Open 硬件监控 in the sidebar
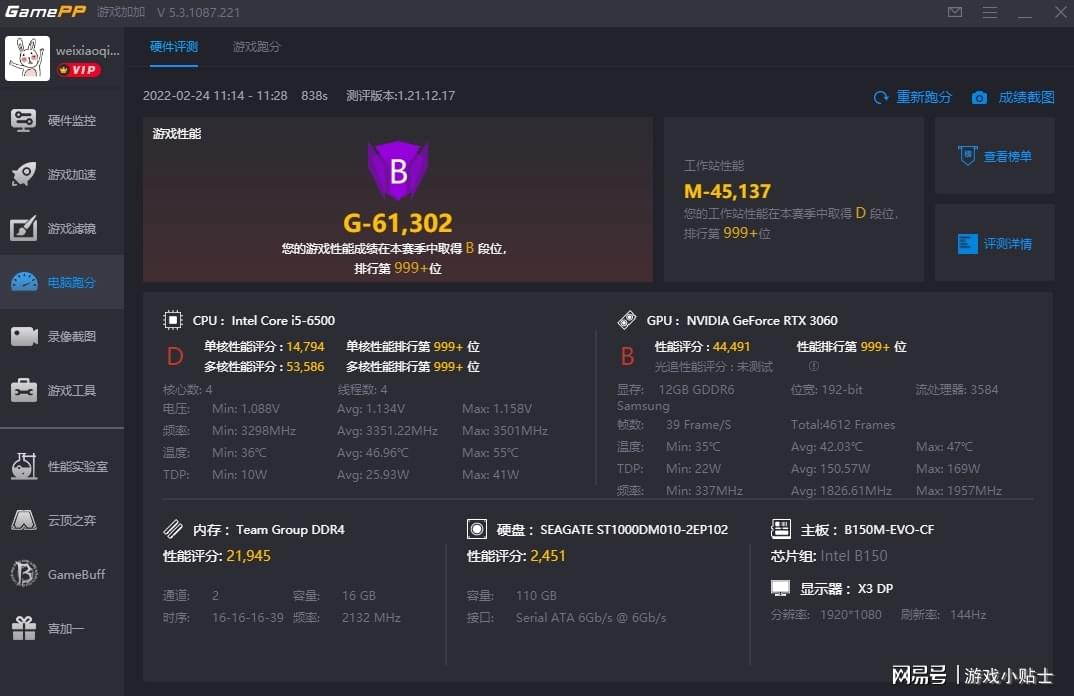1074x696 pixels. tap(72, 121)
